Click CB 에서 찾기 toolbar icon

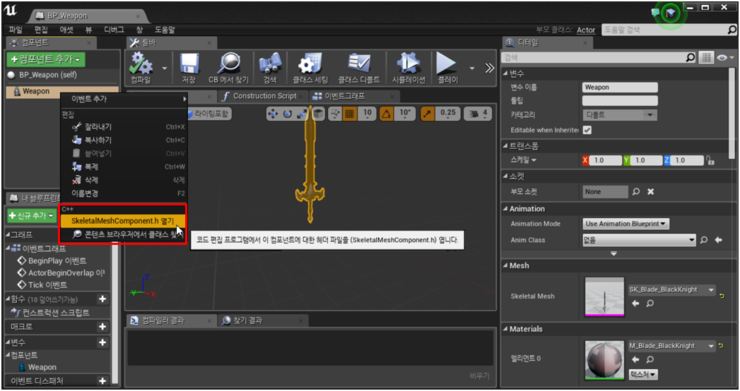point(228,68)
